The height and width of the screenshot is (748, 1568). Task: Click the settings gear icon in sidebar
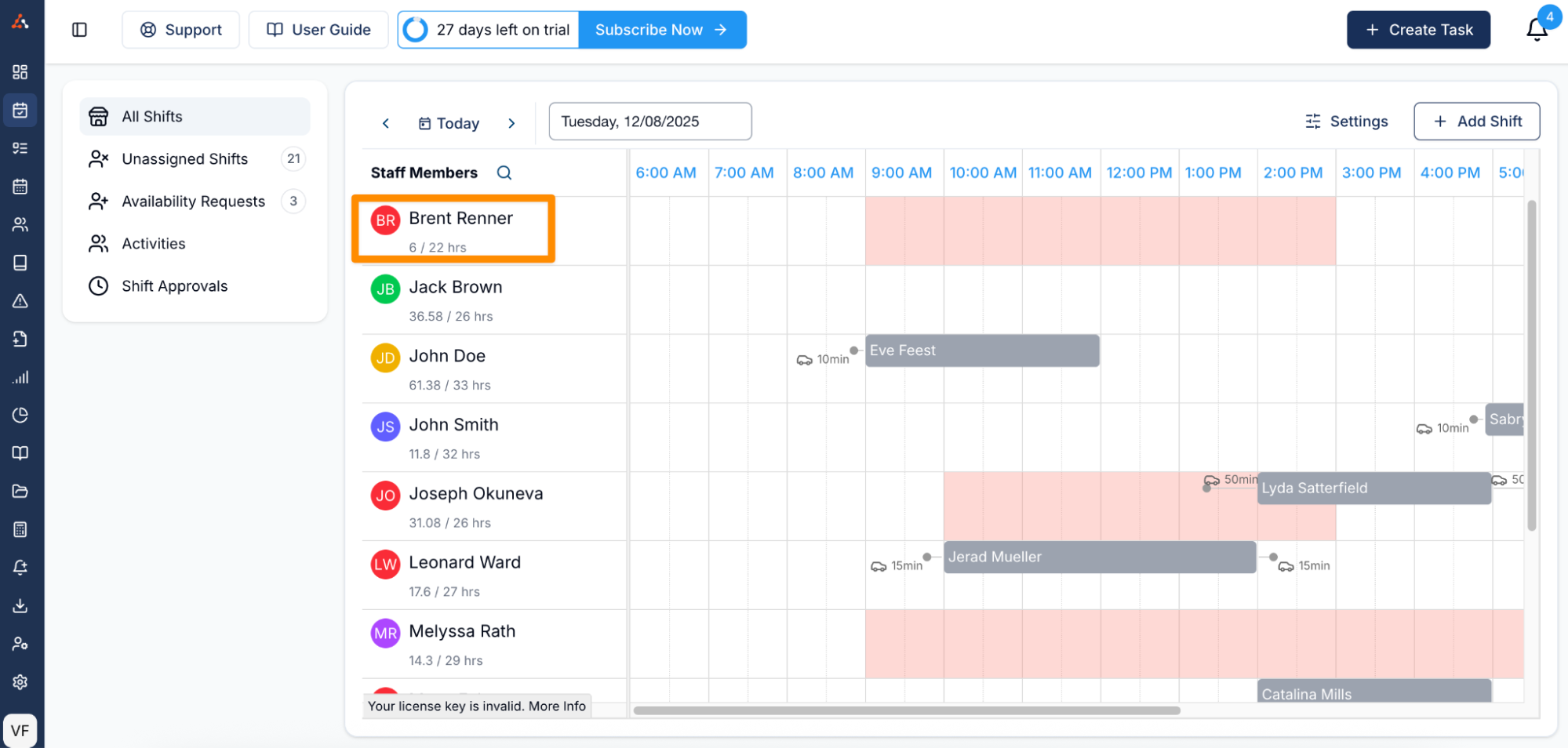[x=20, y=682]
